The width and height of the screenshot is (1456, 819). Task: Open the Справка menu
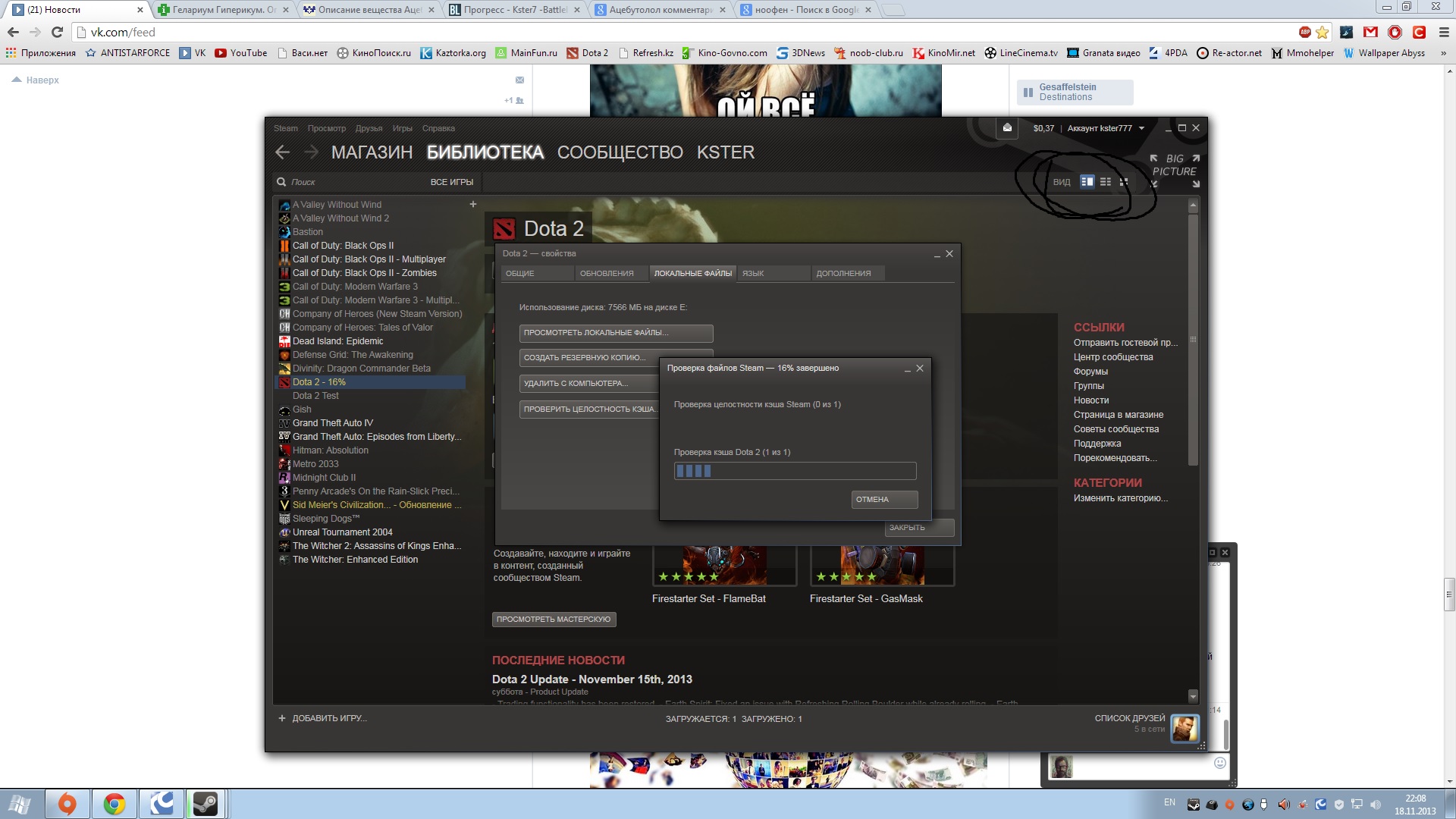coord(438,128)
